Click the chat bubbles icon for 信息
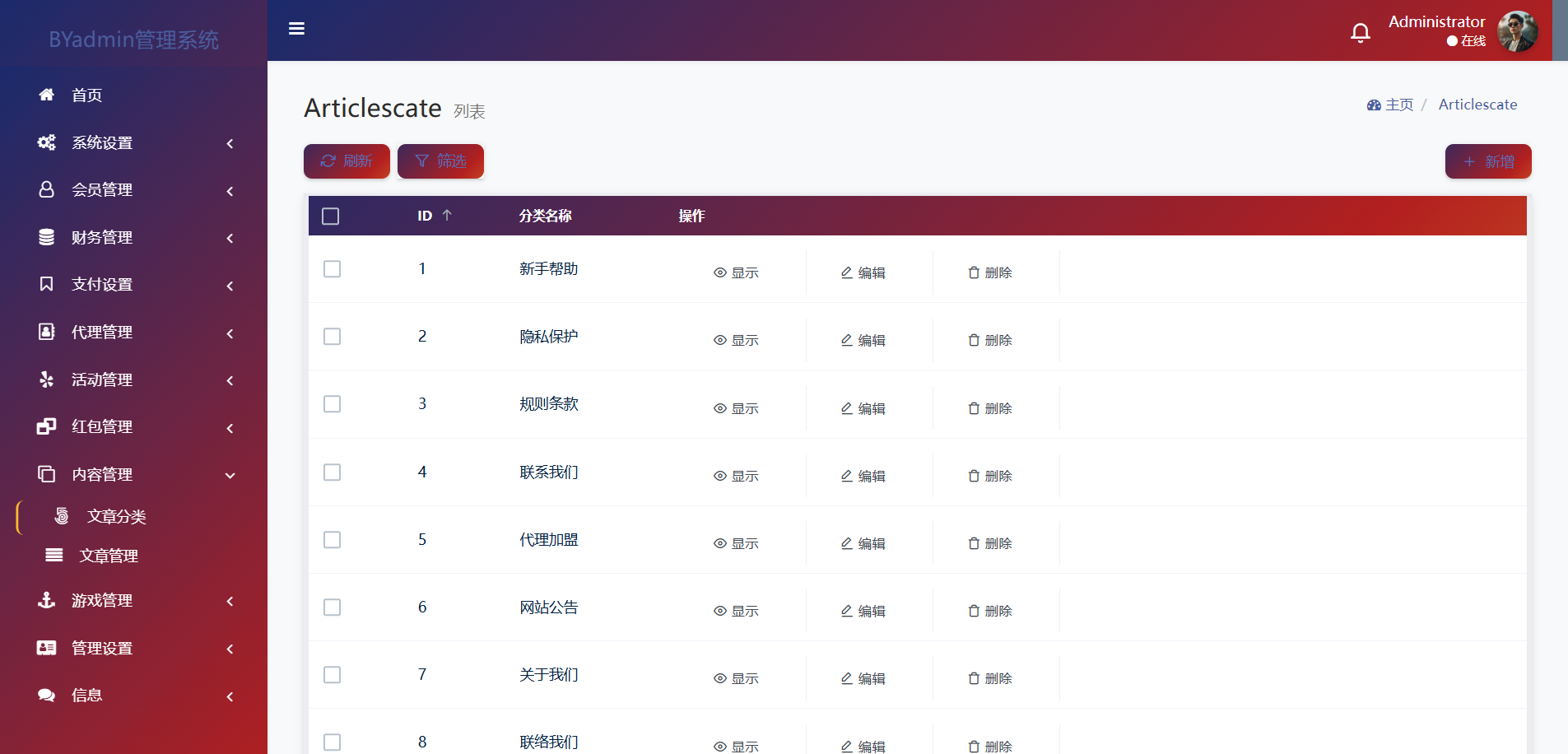This screenshot has height=754, width=1568. coord(46,696)
